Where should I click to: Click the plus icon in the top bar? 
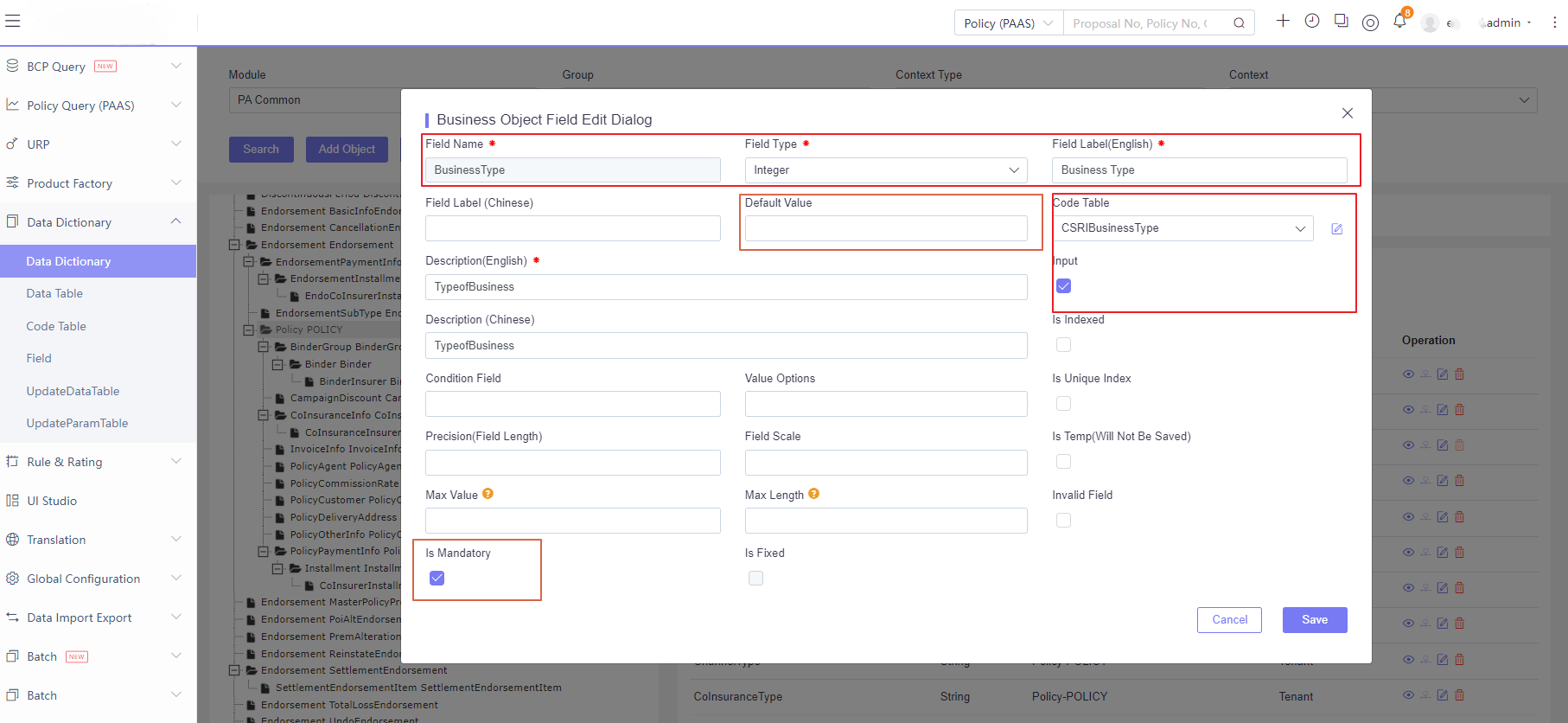pos(1283,21)
